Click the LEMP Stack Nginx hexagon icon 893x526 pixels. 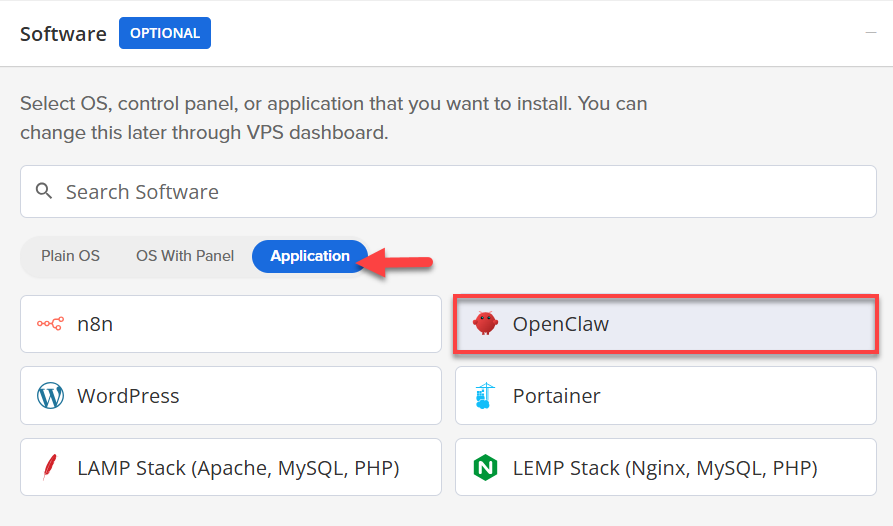coord(485,467)
